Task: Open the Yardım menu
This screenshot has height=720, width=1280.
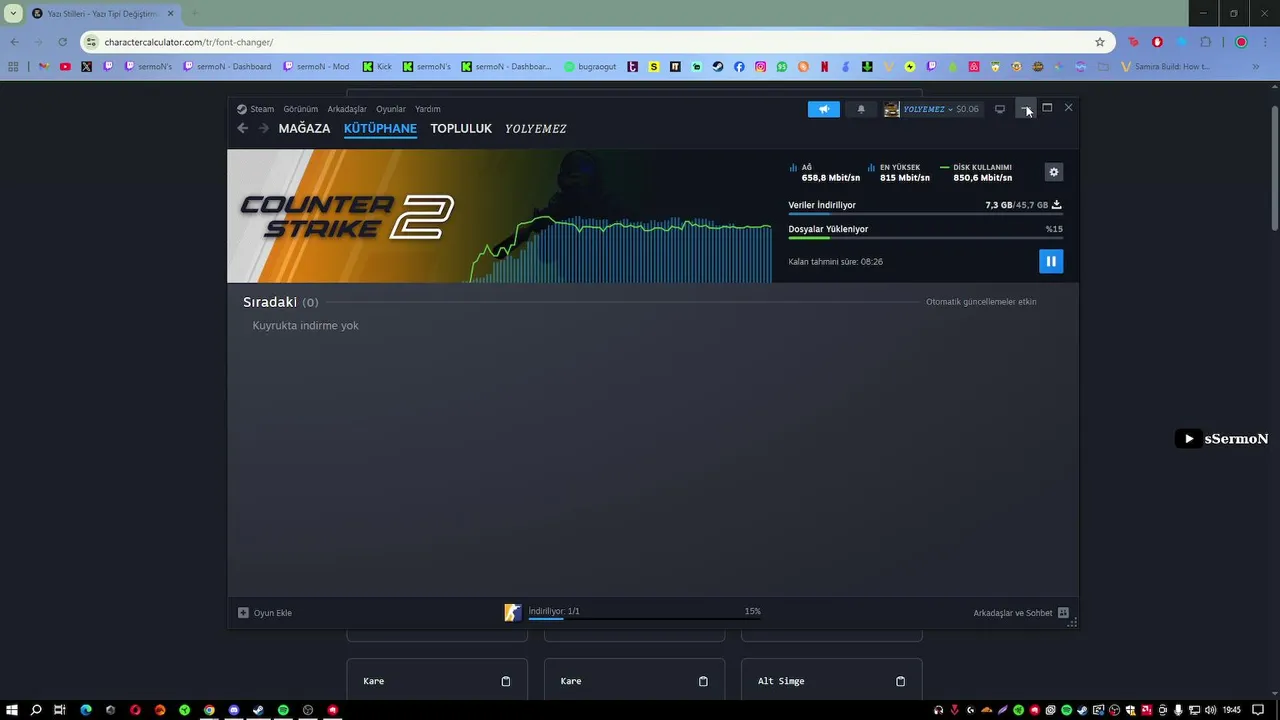Action: (x=428, y=109)
